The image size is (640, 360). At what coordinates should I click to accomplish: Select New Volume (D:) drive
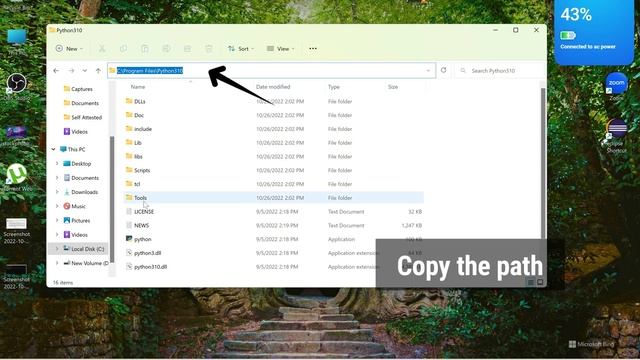pyautogui.click(x=86, y=263)
